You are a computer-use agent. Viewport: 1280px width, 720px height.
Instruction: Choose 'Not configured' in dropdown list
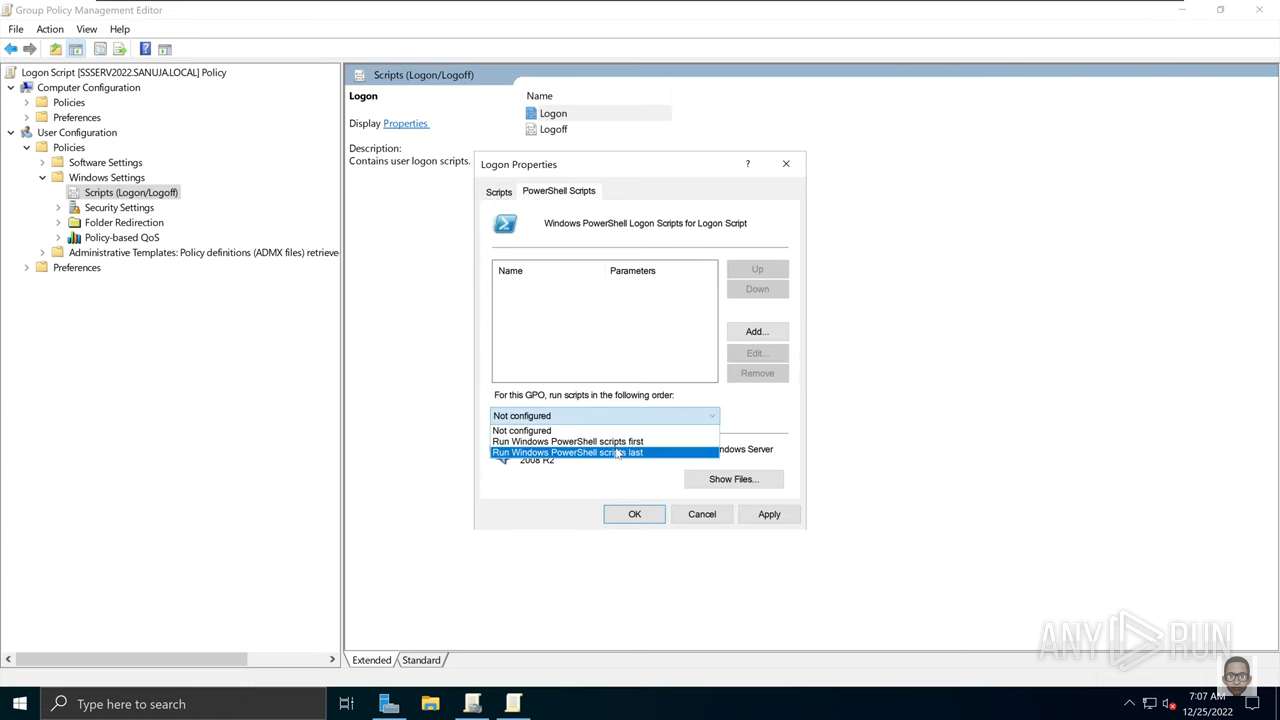pos(605,431)
